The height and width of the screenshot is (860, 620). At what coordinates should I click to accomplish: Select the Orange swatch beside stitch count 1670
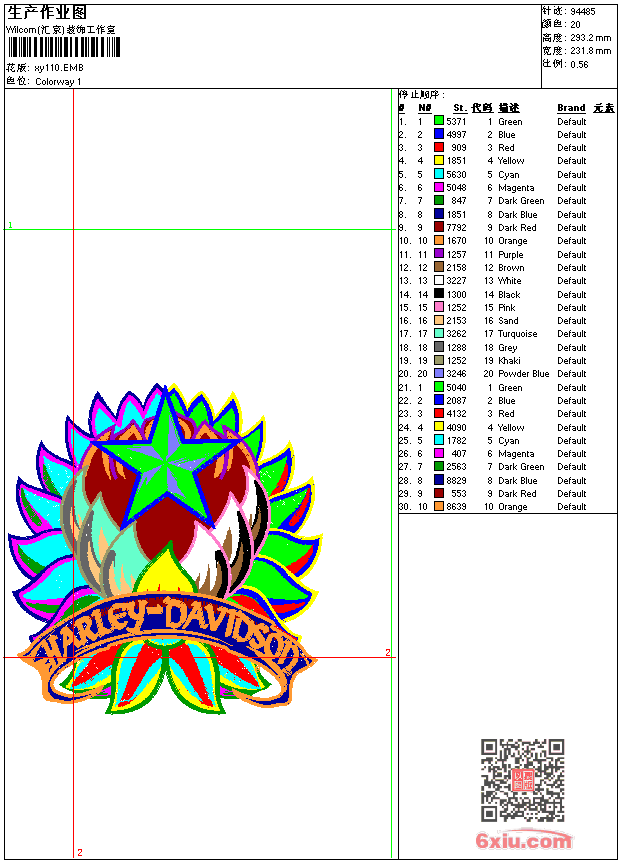439,240
